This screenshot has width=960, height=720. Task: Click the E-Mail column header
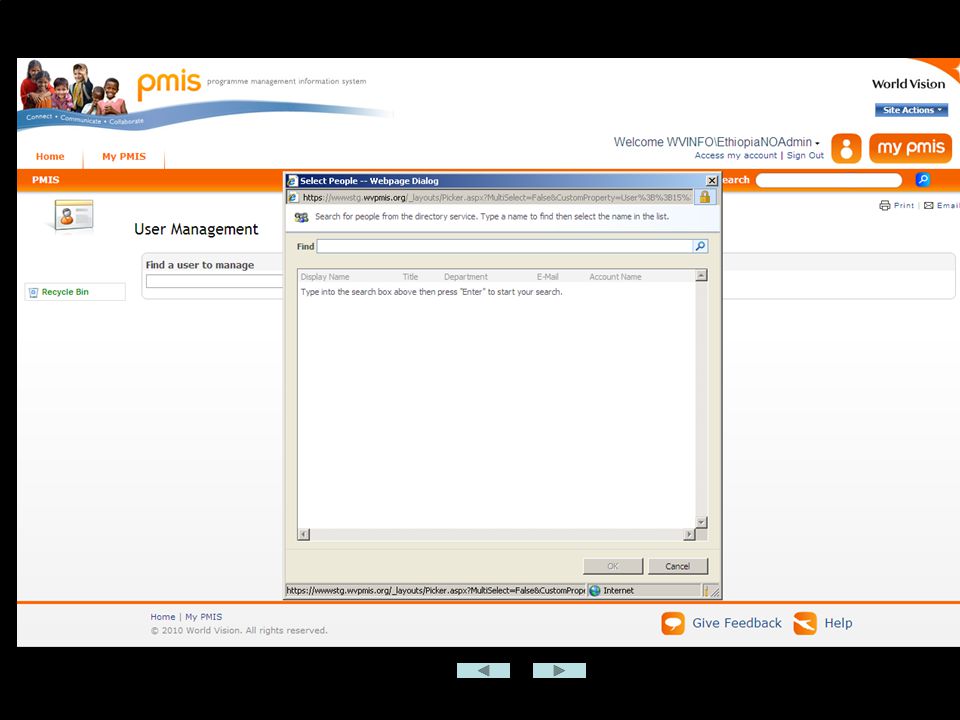[x=547, y=277]
